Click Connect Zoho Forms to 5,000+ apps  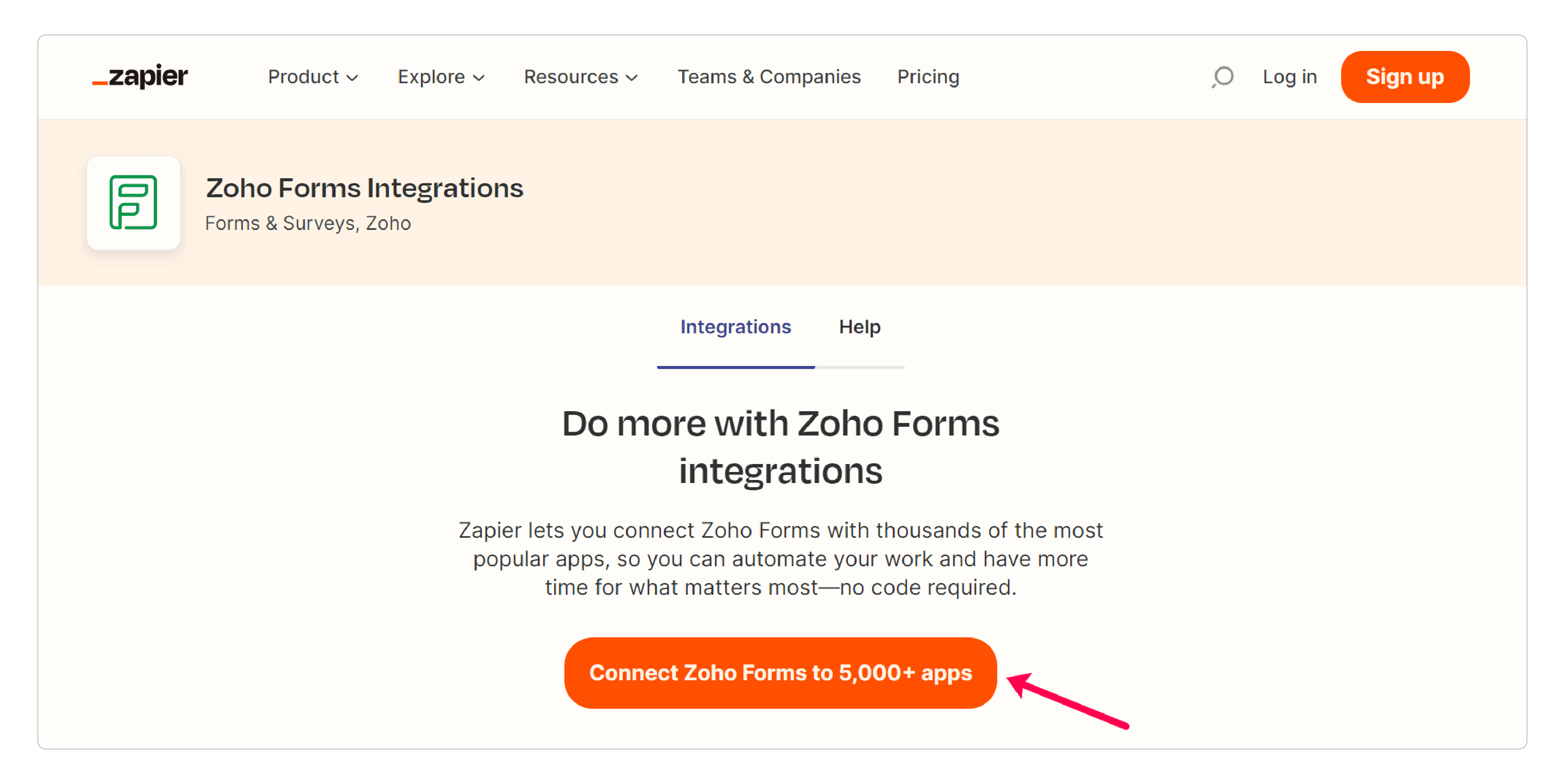click(780, 673)
